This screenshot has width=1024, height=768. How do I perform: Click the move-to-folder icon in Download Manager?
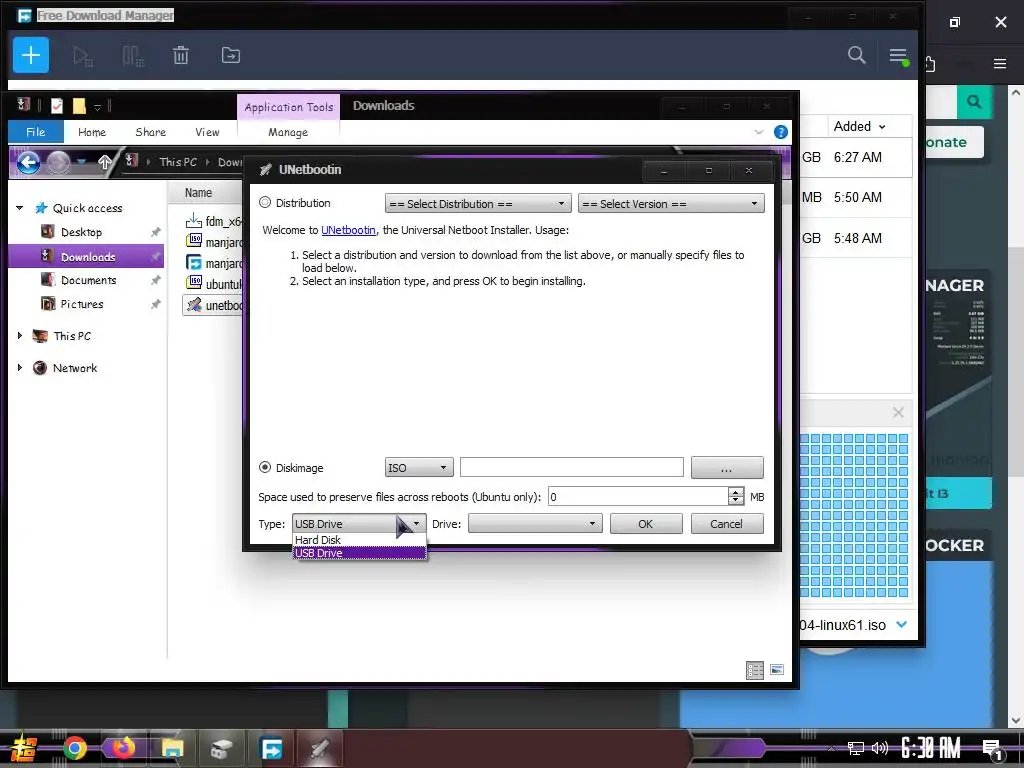pyautogui.click(x=231, y=56)
